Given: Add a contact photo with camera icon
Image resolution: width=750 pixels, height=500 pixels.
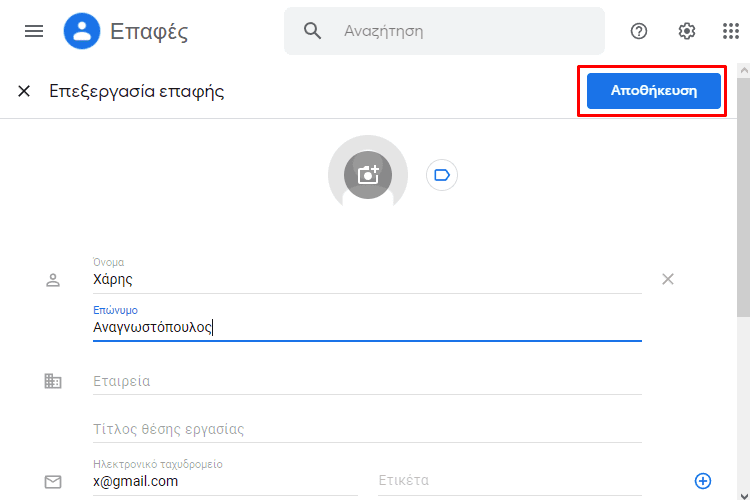Looking at the screenshot, I should 368,175.
